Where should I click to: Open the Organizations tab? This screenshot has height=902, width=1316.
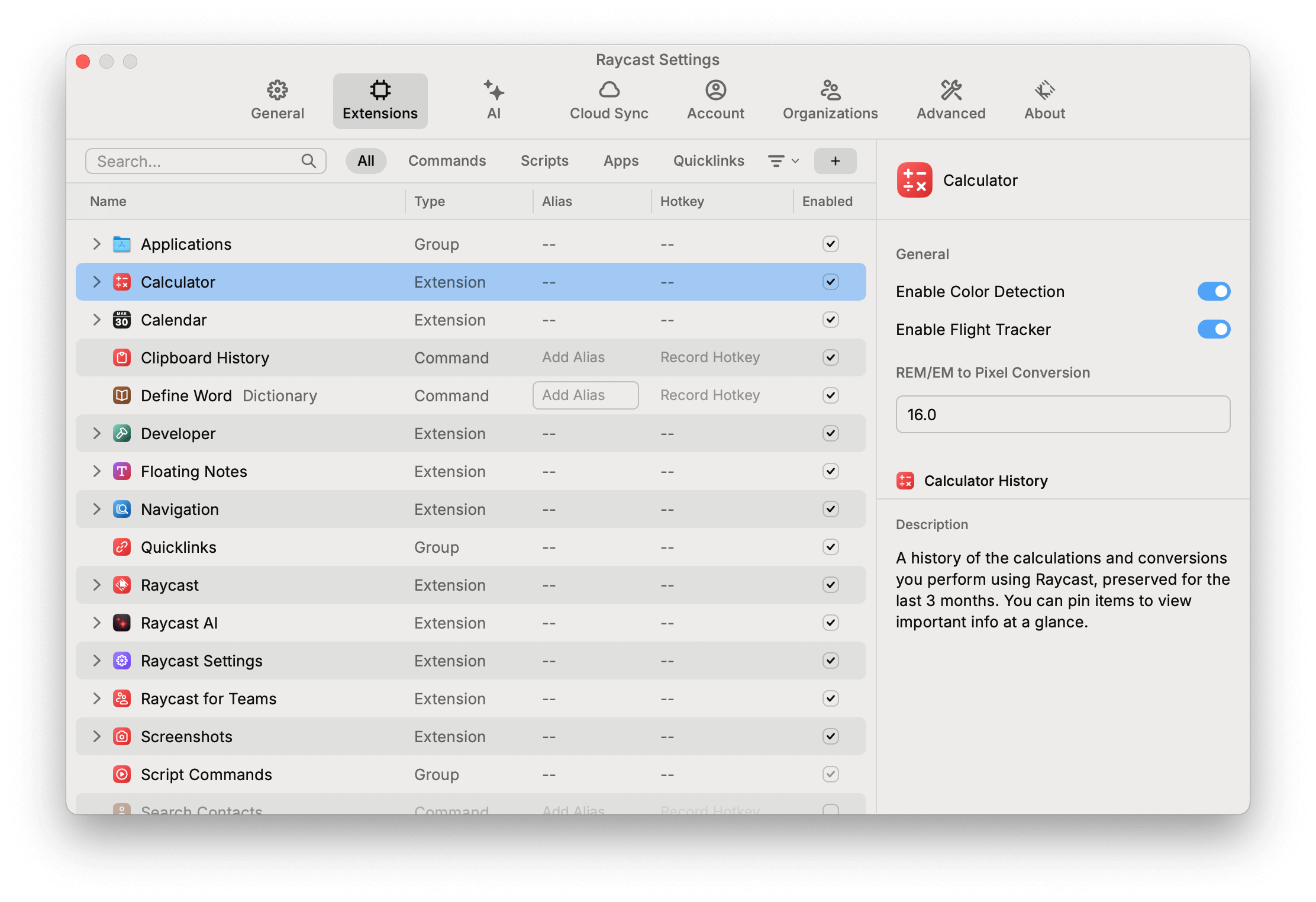coord(830,101)
